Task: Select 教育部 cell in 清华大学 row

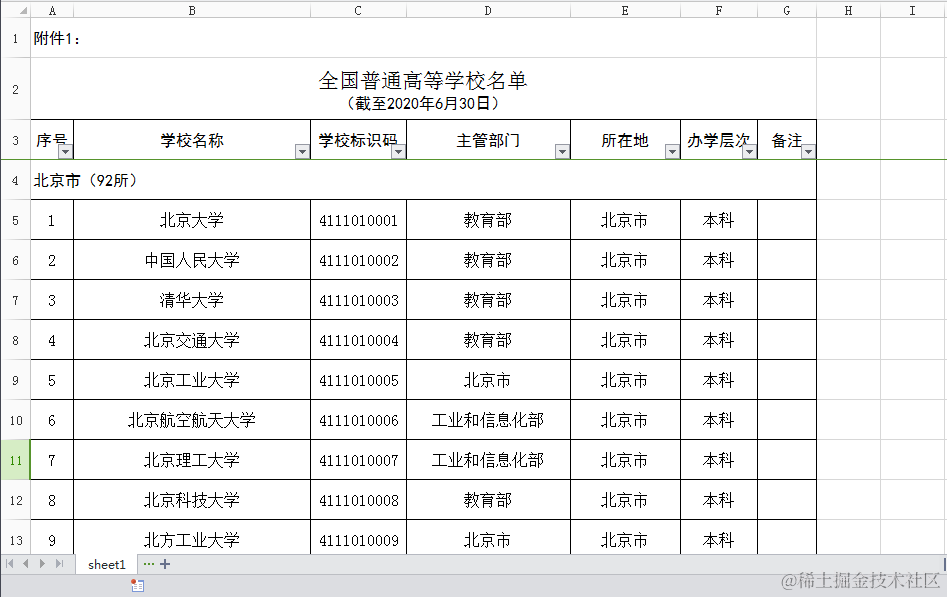Action: coord(488,300)
